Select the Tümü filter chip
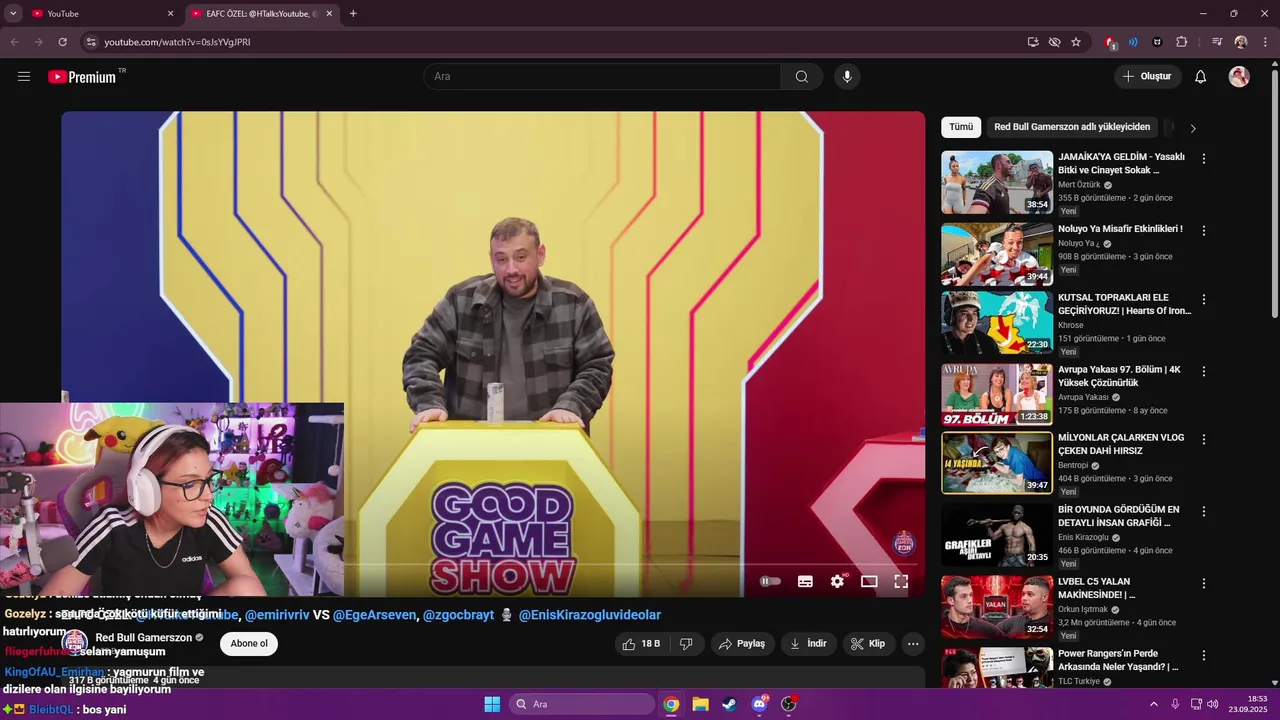Viewport: 1280px width, 720px height. point(961,127)
